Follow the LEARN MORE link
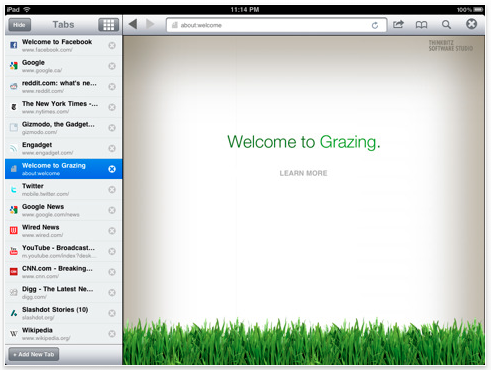491x370 pixels. coord(303,173)
